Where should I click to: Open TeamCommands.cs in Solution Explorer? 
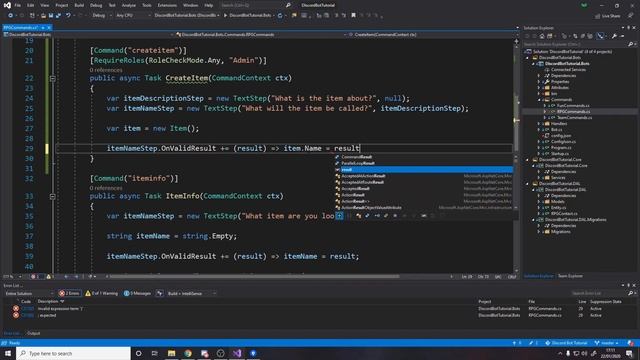(574, 118)
